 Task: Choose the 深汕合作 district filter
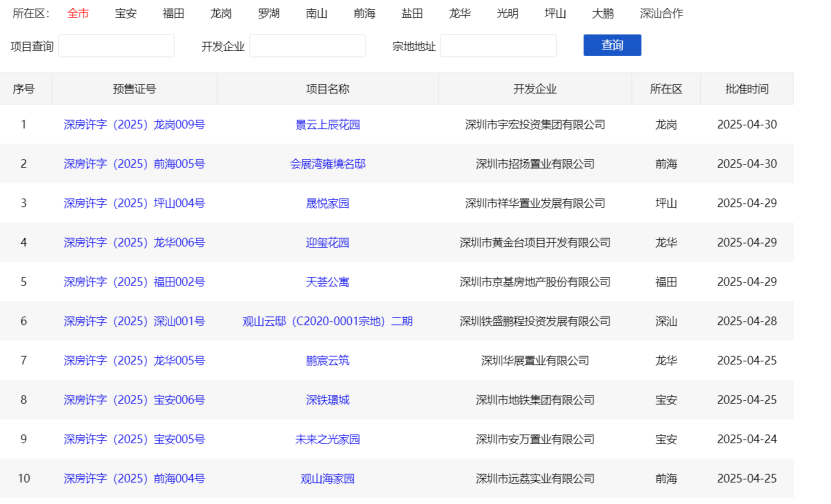662,13
